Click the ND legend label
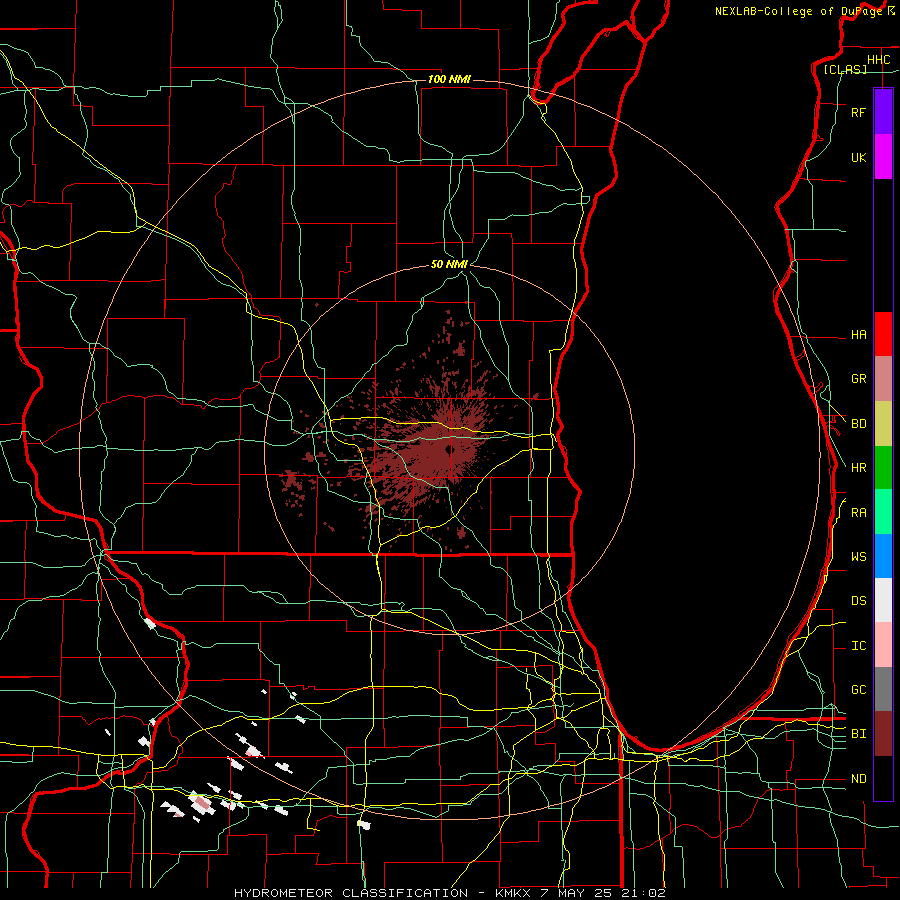 858,779
